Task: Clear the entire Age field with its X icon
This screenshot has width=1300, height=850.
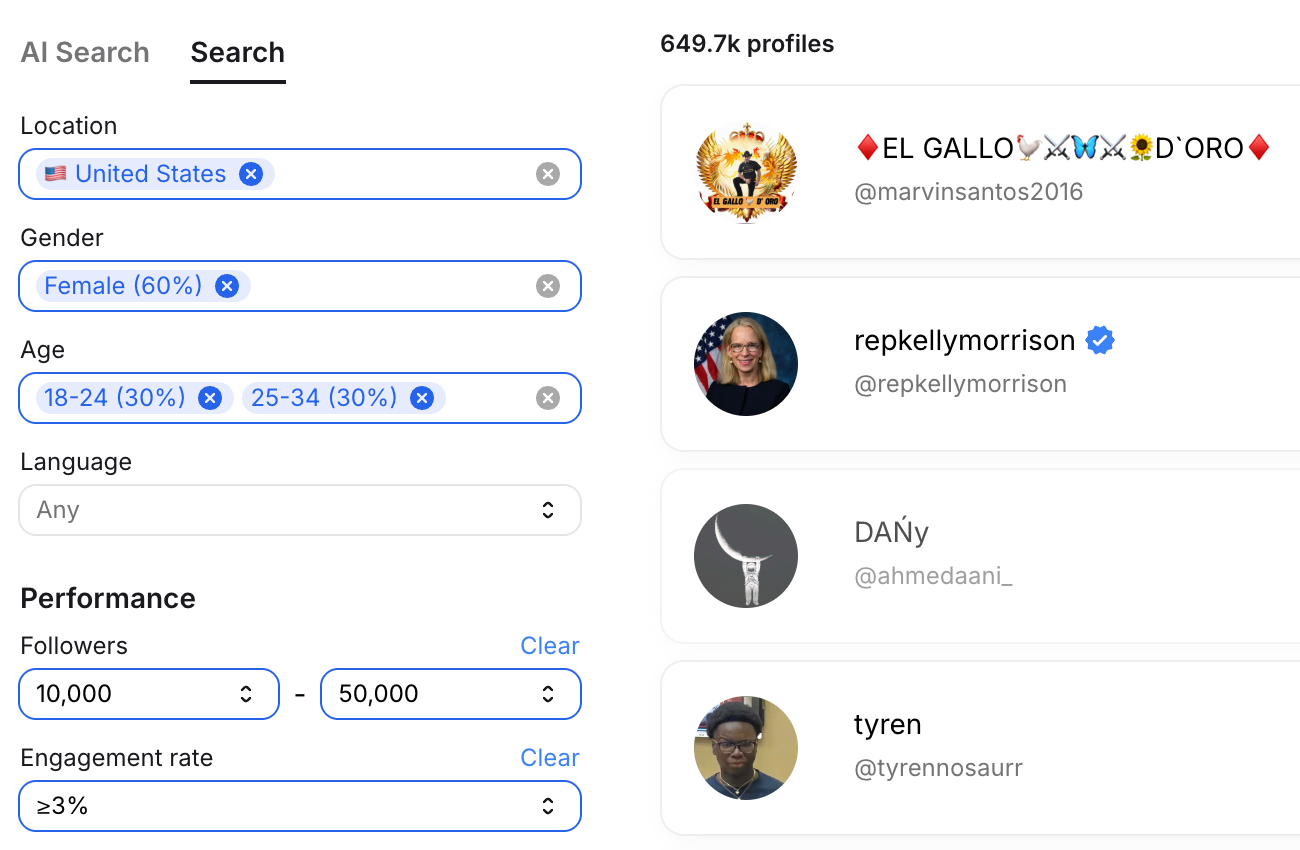Action: click(x=548, y=398)
